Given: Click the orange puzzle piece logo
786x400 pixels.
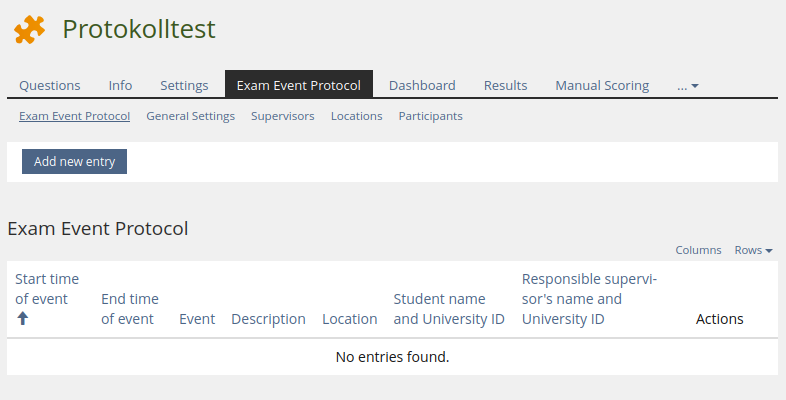Looking at the screenshot, I should [x=30, y=30].
